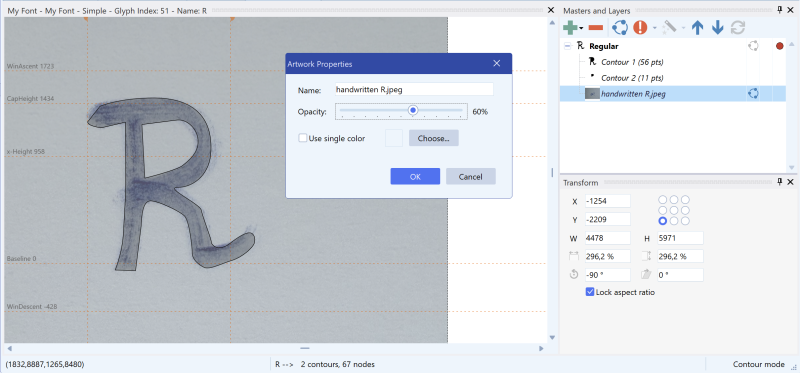Click the grey refresh arrows icon
Image resolution: width=800 pixels, height=373 pixels.
coord(737,28)
